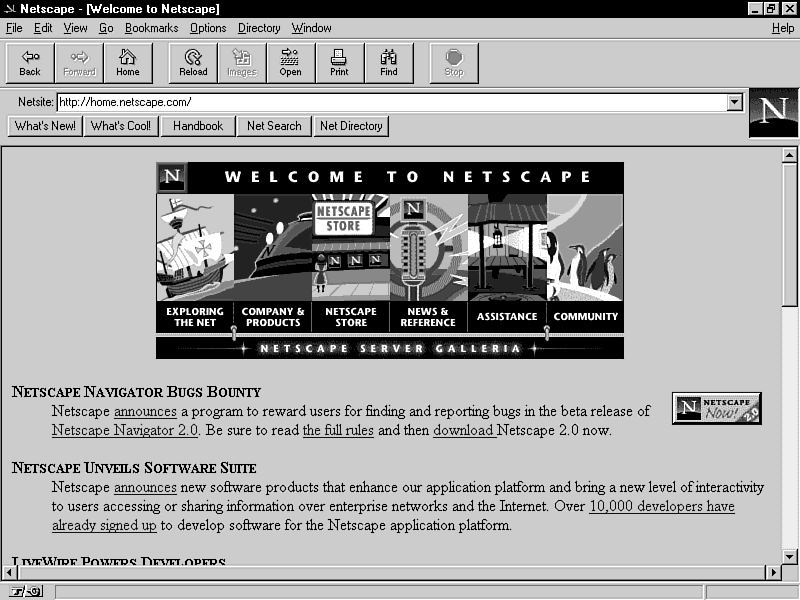The image size is (800, 600).
Task: Click the small N logo in banner
Action: click(x=172, y=177)
